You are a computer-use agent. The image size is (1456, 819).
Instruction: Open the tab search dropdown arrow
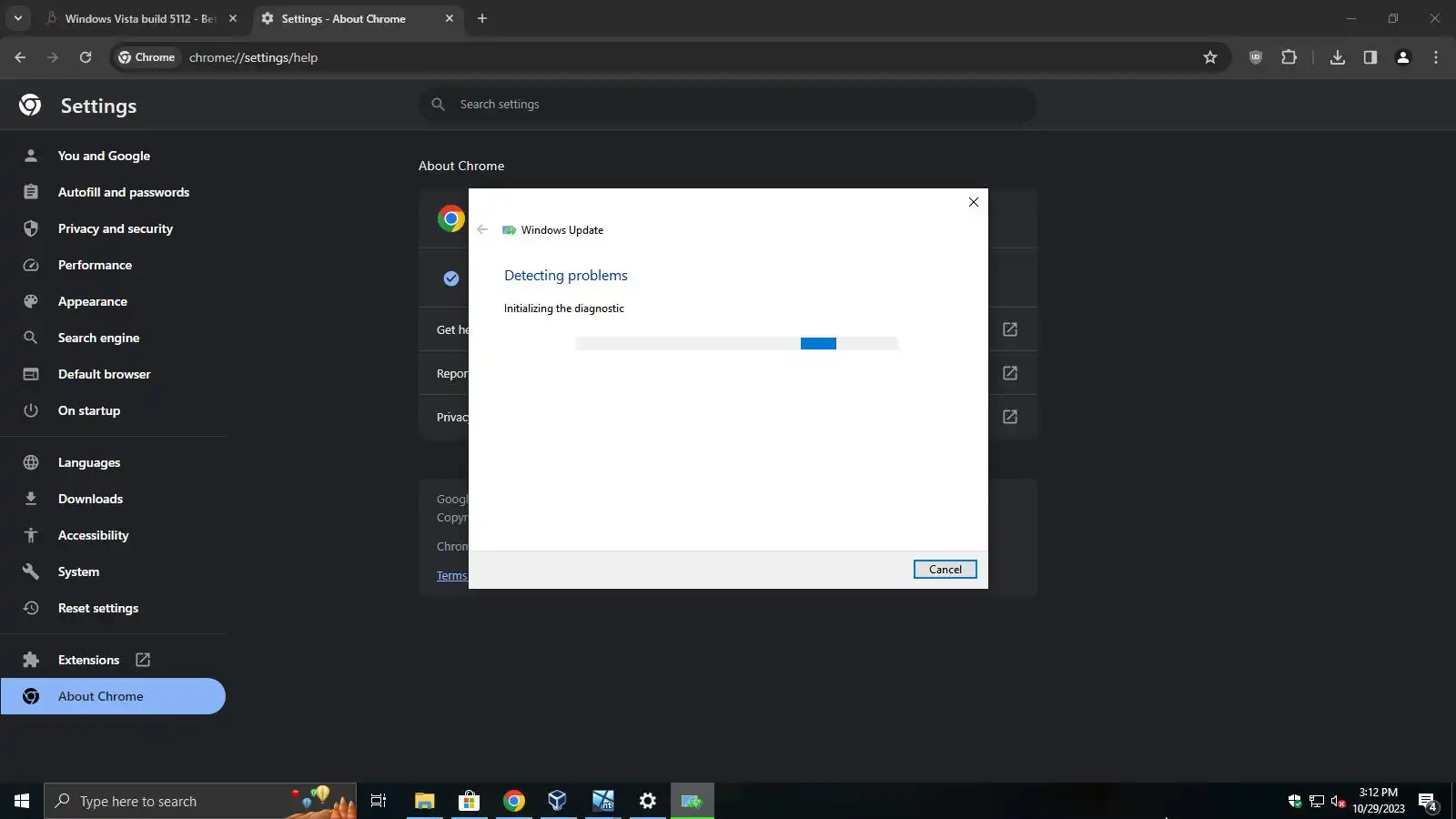click(x=17, y=18)
